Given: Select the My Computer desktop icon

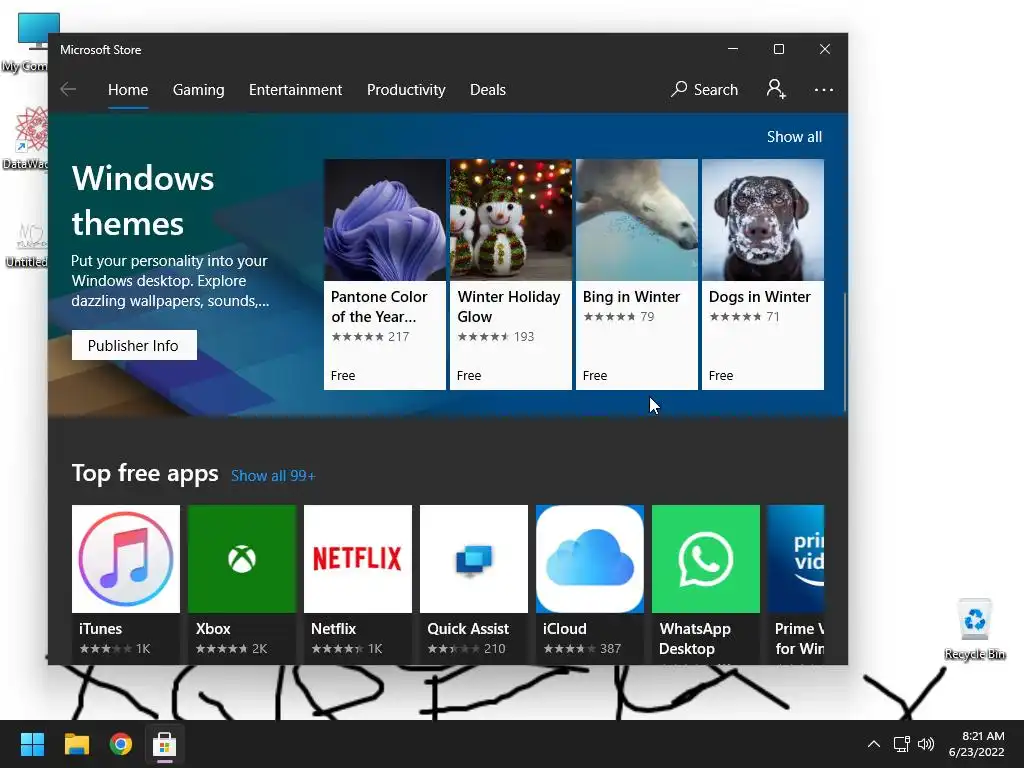Looking at the screenshot, I should click(x=26, y=42).
